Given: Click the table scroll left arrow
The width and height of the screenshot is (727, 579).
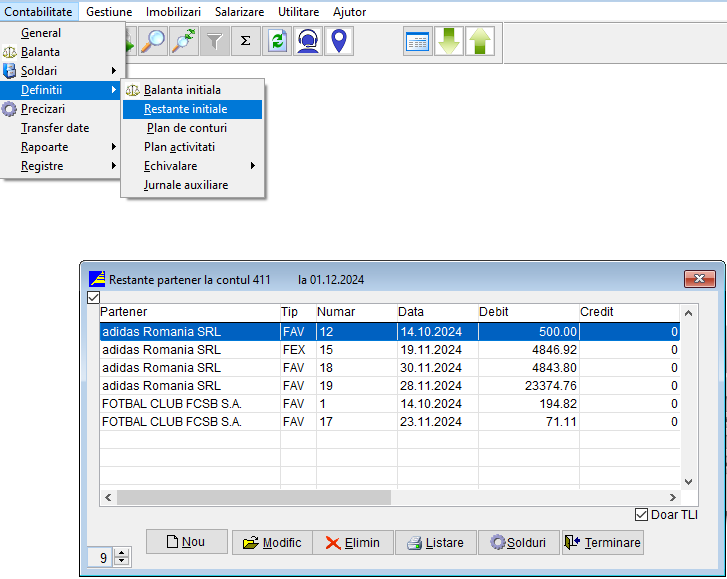Looking at the screenshot, I should 108,497.
